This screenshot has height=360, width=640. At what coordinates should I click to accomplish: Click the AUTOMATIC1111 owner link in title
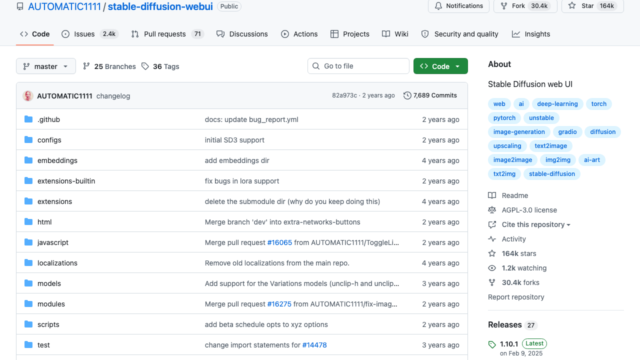tap(64, 7)
